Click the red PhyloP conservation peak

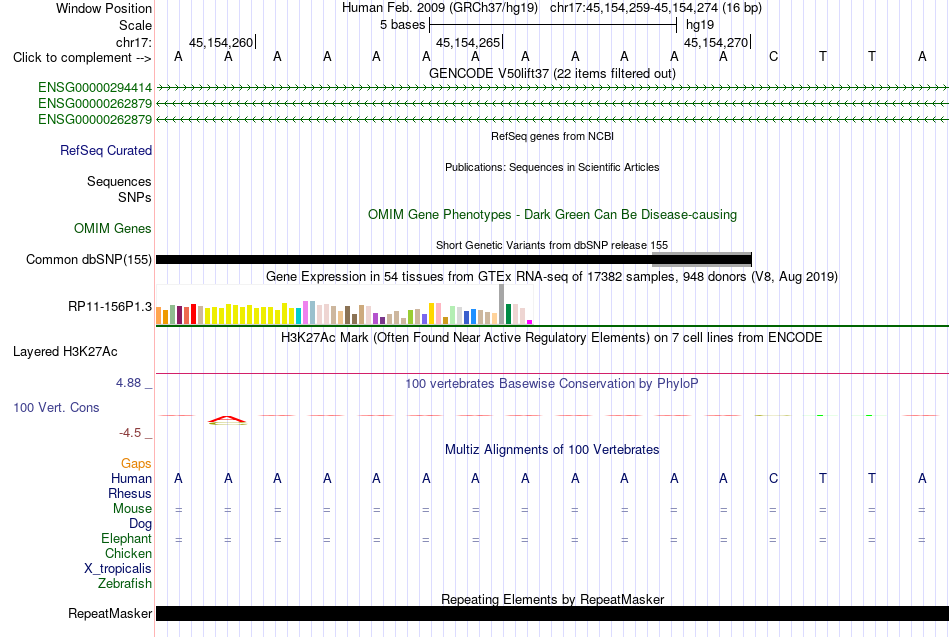(x=227, y=419)
